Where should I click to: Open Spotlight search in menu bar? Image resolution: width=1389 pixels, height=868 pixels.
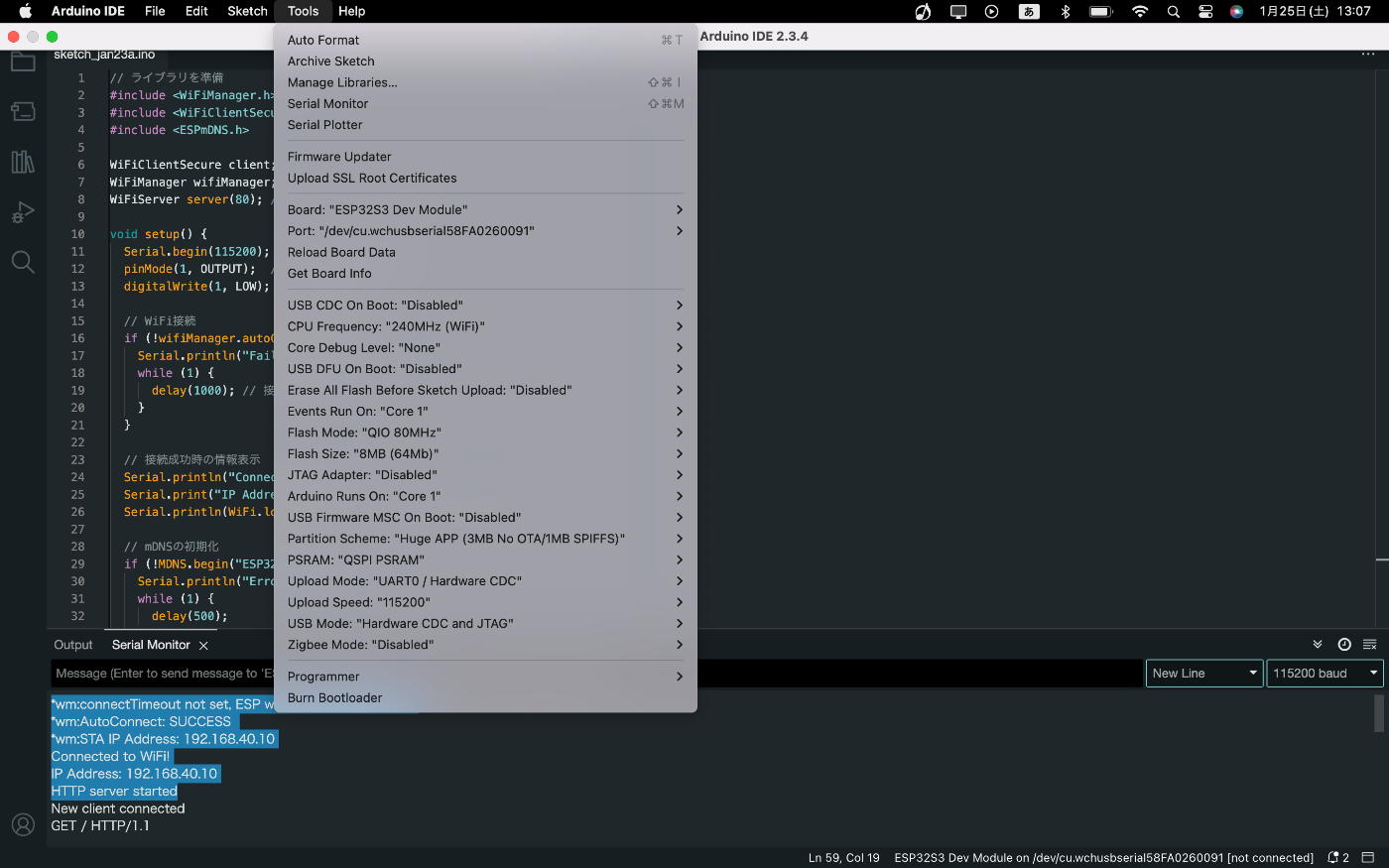tap(1174, 11)
